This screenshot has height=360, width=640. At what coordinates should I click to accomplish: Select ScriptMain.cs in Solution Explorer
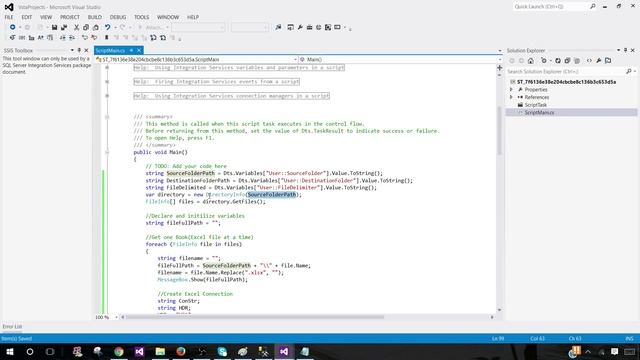[x=539, y=113]
